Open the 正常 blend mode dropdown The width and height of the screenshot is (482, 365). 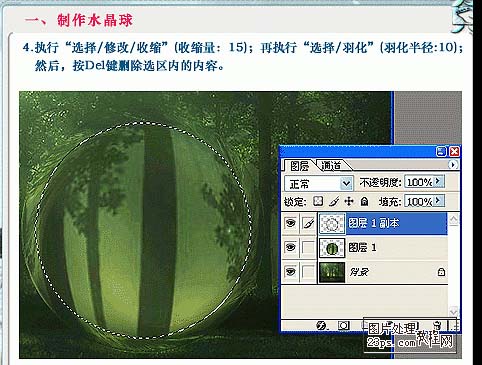coord(346,183)
